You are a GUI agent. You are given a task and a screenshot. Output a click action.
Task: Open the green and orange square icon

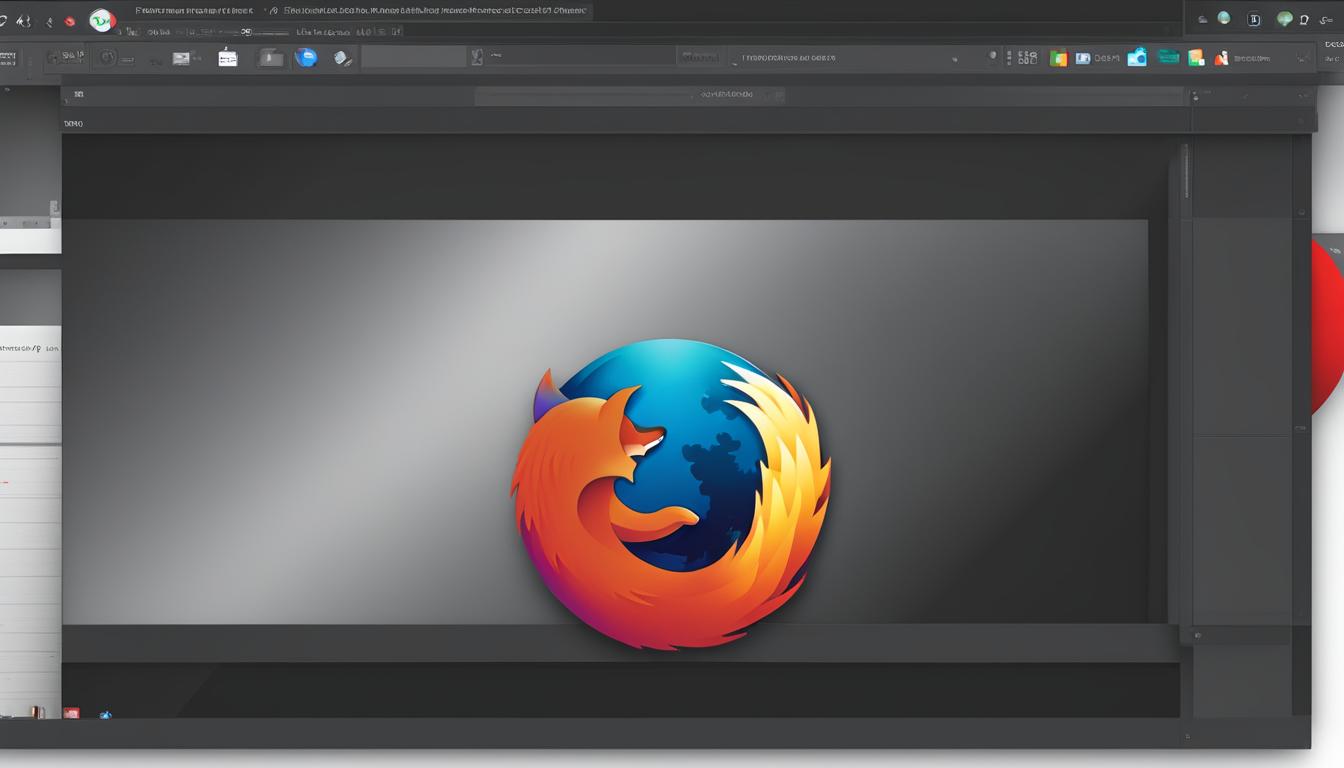coord(1058,58)
